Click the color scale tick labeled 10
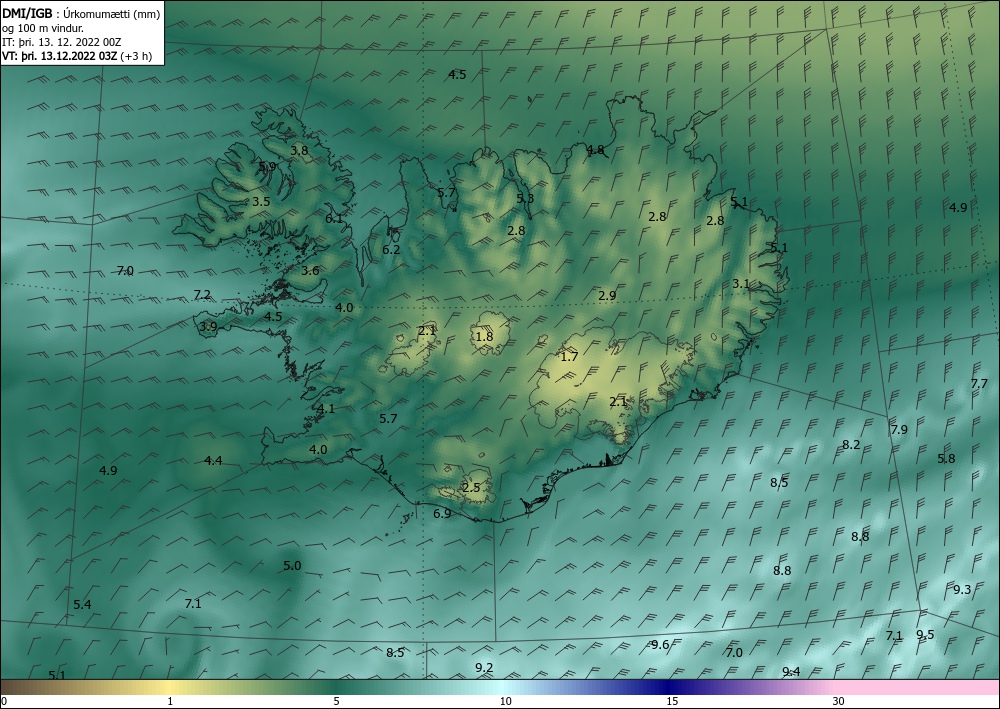The width and height of the screenshot is (1000, 709). point(505,701)
